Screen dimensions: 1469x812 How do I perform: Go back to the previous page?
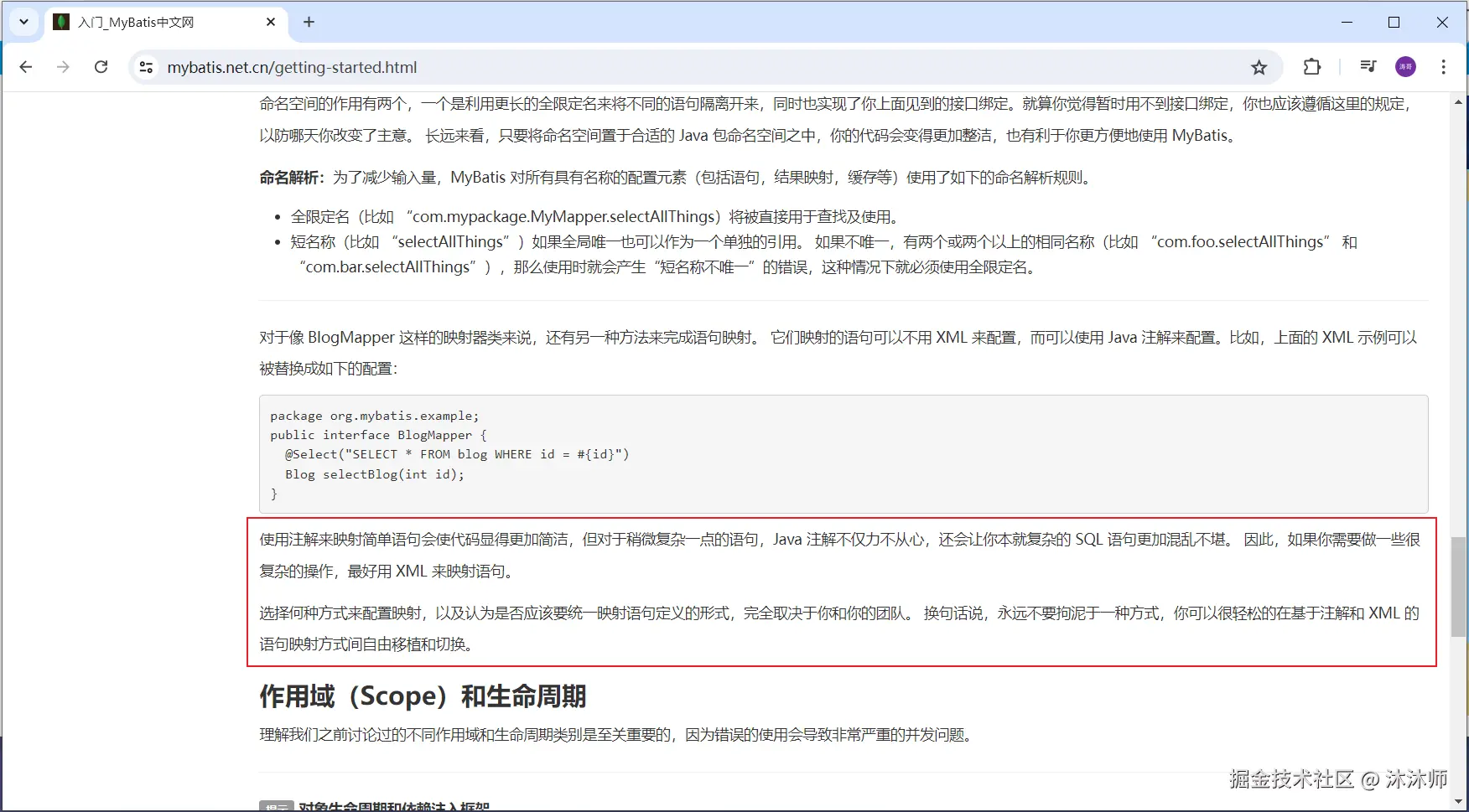[x=26, y=67]
